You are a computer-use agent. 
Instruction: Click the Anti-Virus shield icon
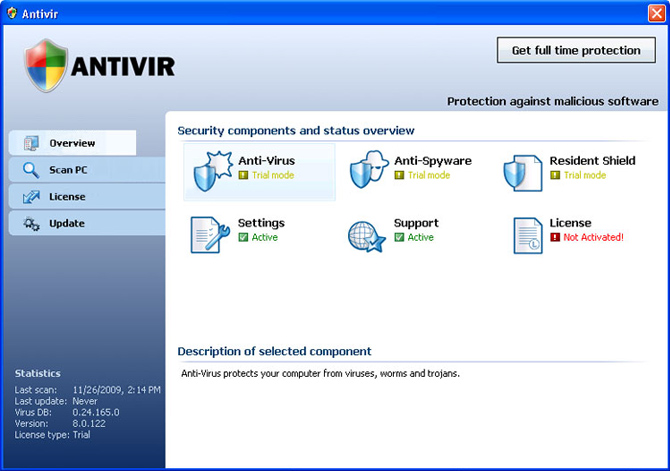211,170
